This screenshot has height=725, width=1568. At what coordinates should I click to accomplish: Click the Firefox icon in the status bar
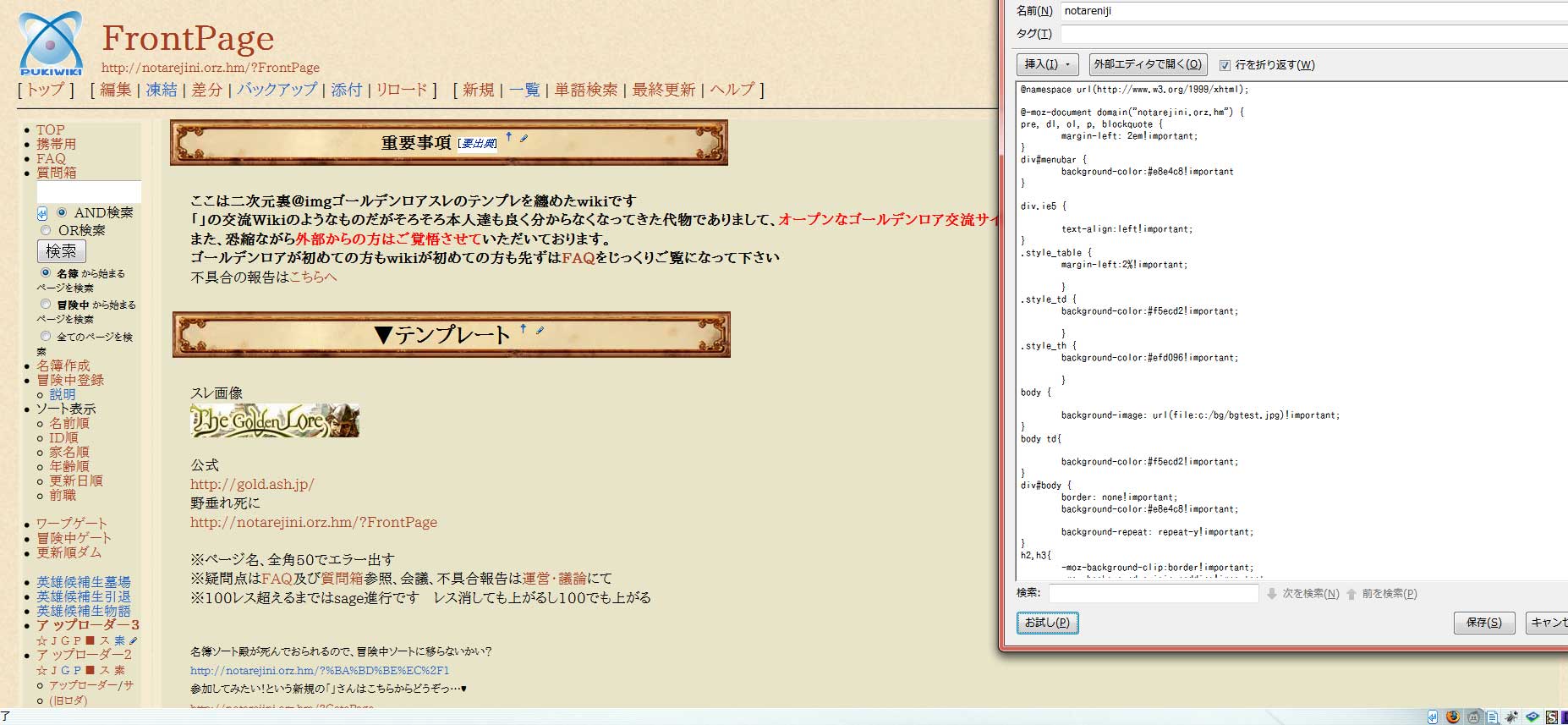1453,717
